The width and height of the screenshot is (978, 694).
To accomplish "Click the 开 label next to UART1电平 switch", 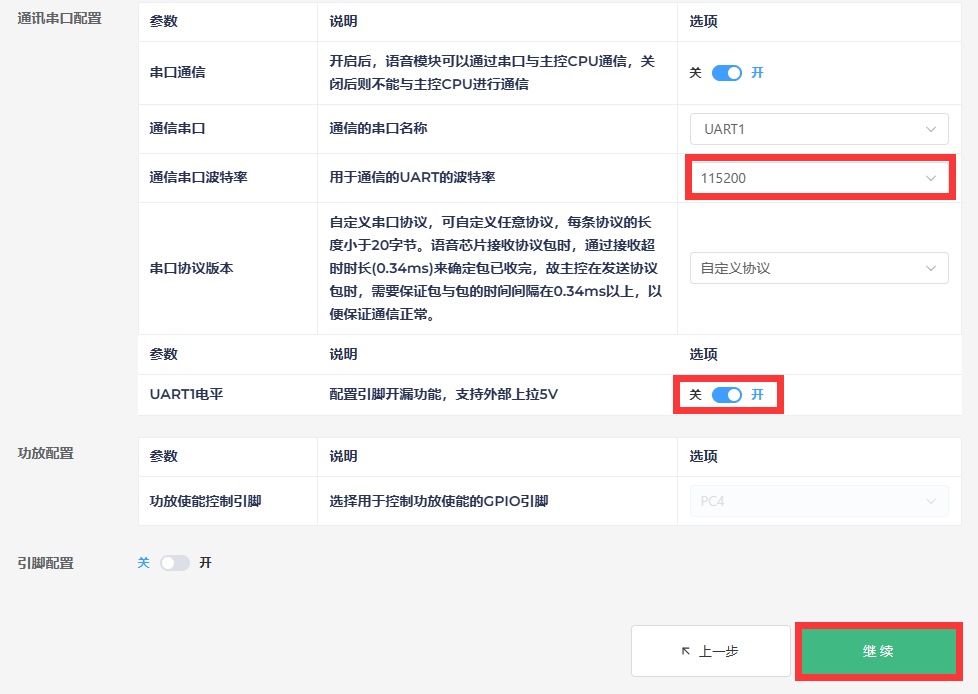I will point(758,395).
